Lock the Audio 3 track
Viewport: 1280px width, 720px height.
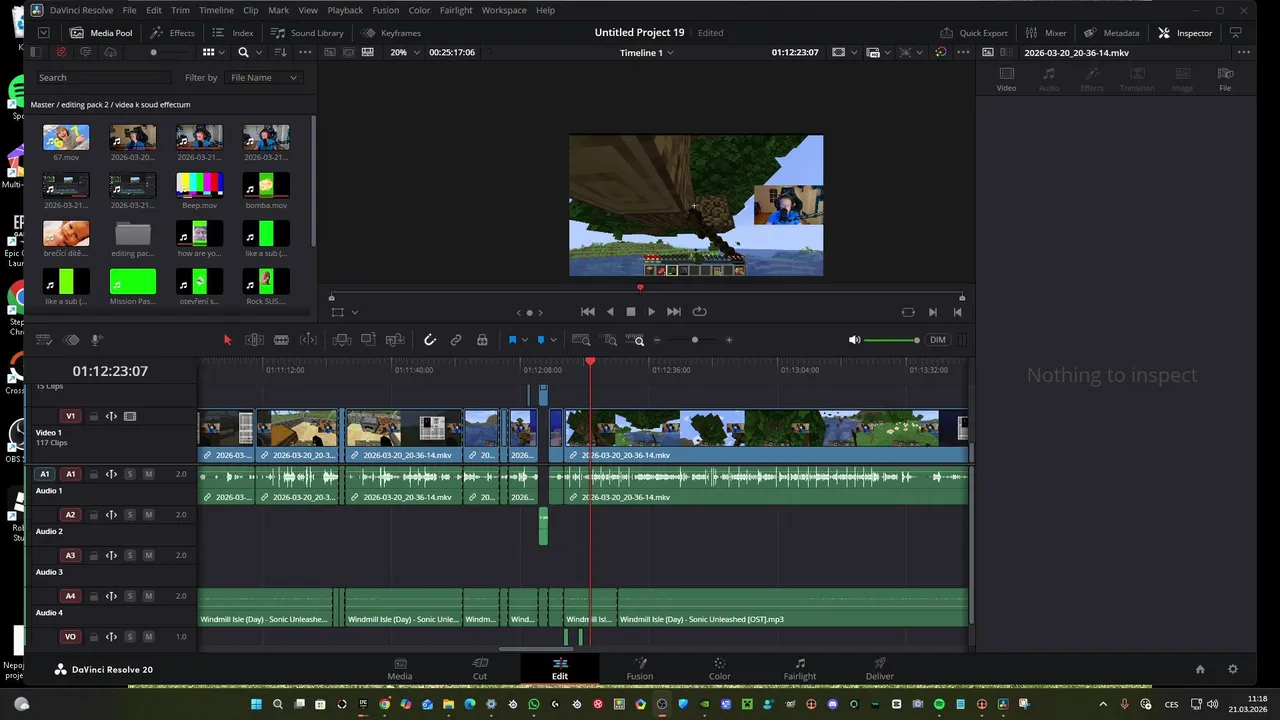click(x=93, y=555)
